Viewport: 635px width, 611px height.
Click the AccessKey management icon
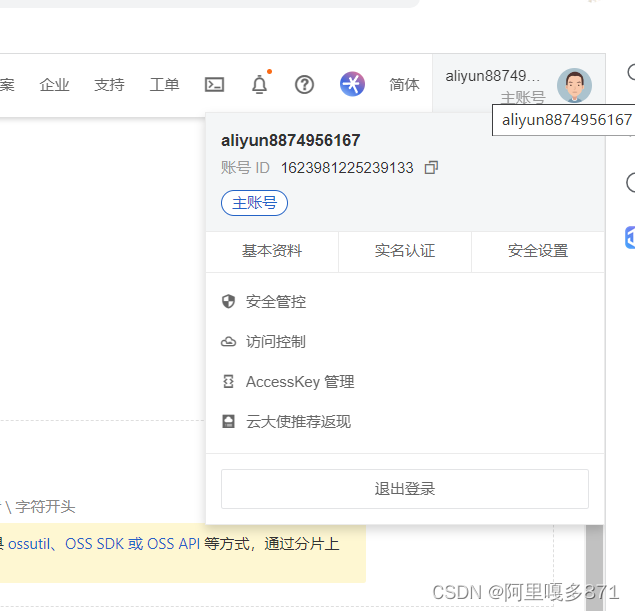click(x=228, y=381)
